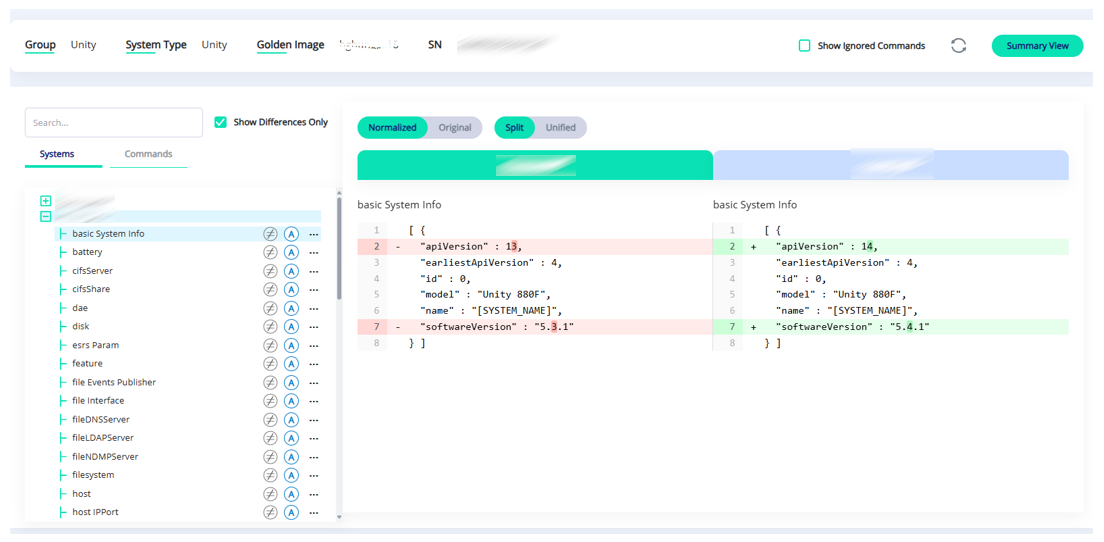Image resolution: width=1104 pixels, height=542 pixels.
Task: Select the filesystem tree item
Action: pyautogui.click(x=93, y=475)
